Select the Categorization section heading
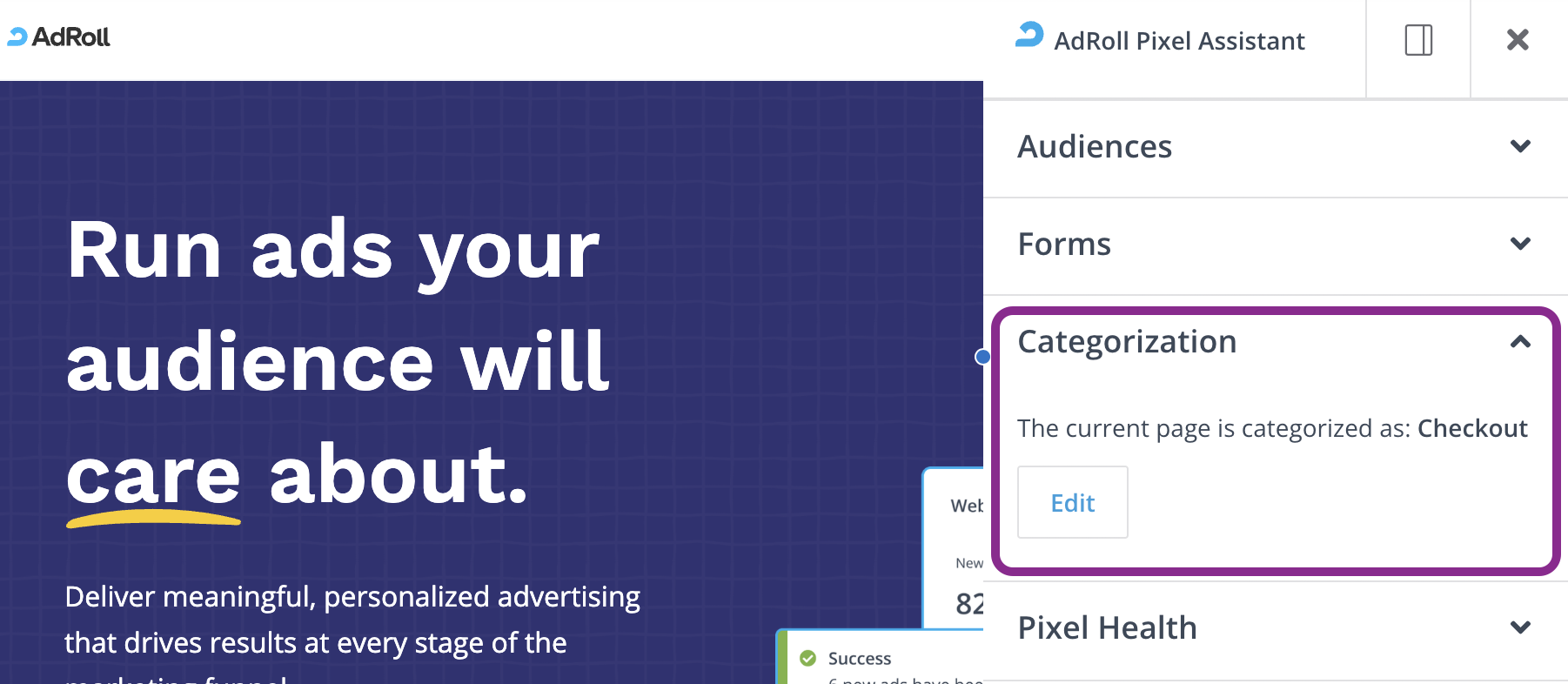The width and height of the screenshot is (1568, 684). (1127, 342)
